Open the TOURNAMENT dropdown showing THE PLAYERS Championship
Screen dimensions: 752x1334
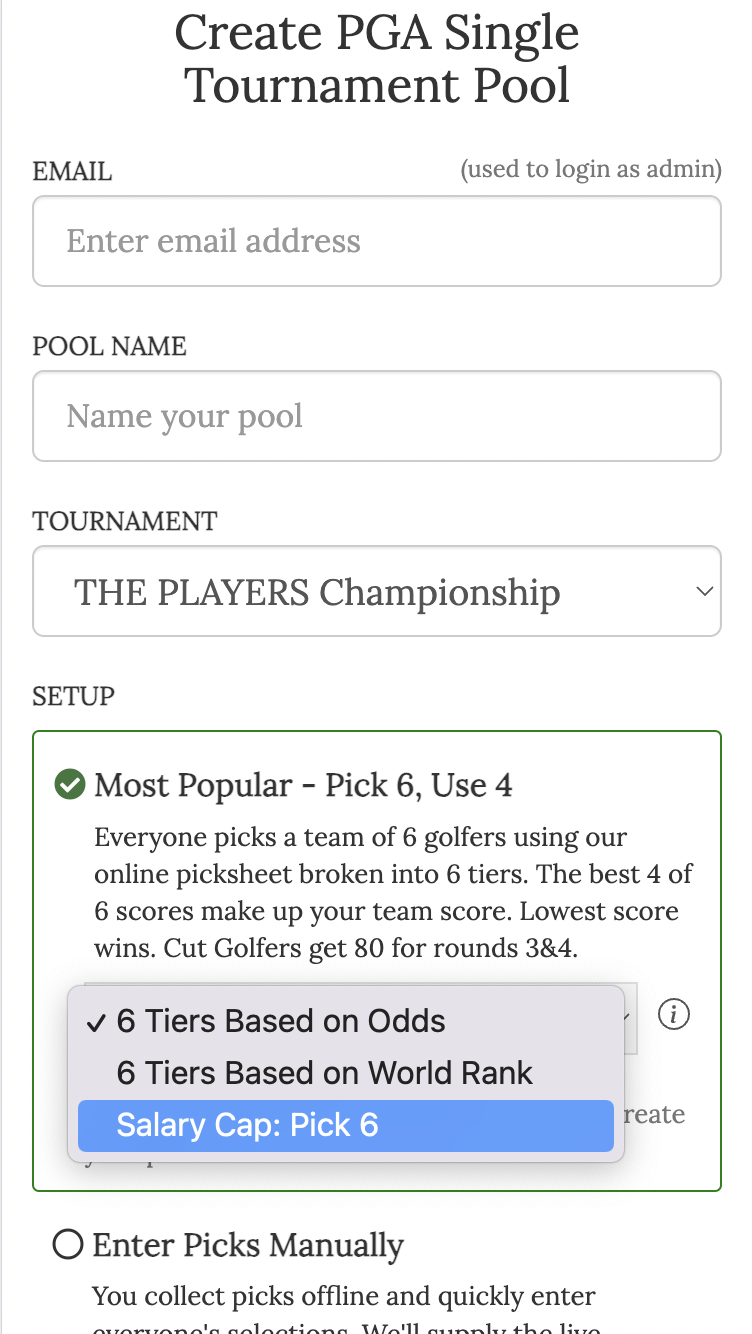[x=376, y=591]
